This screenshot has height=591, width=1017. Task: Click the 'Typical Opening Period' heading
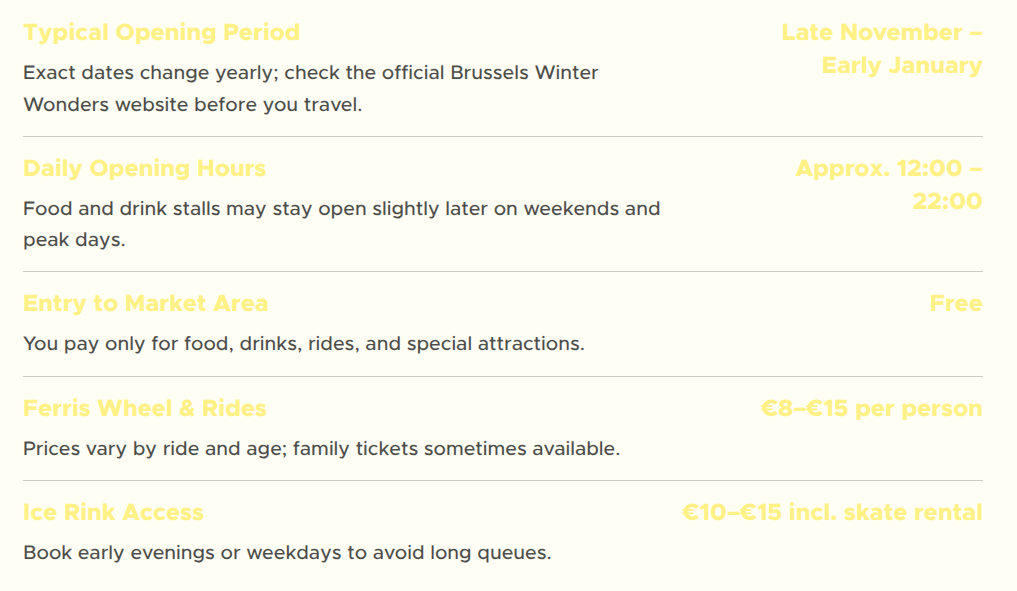pyautogui.click(x=161, y=32)
